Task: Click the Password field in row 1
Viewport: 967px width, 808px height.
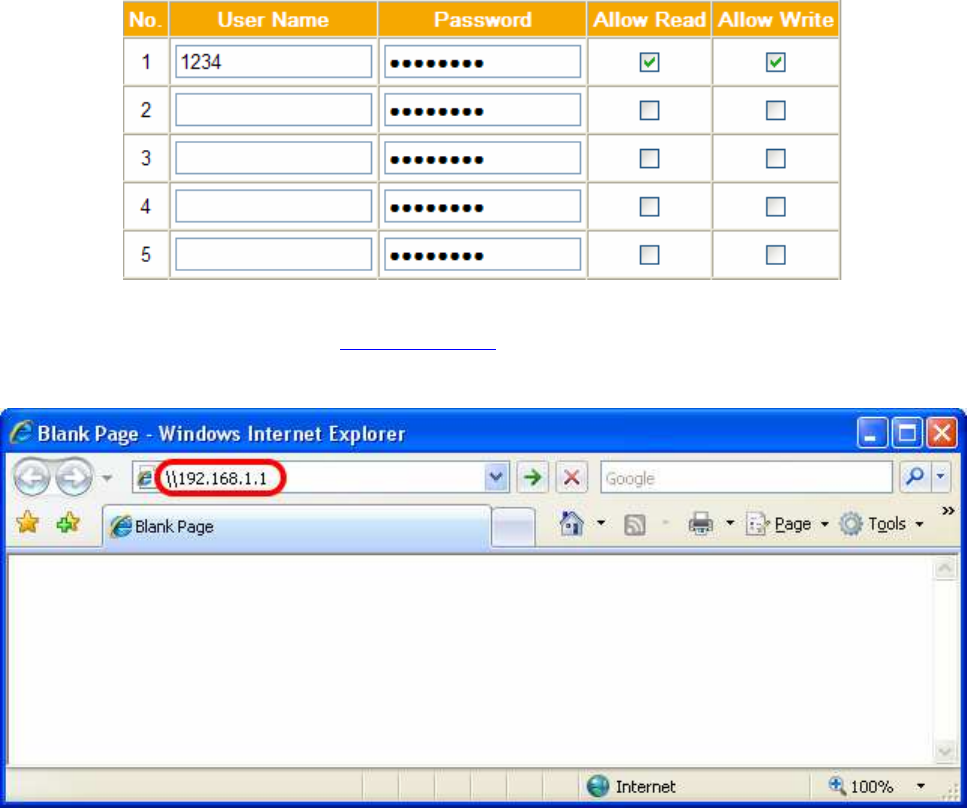Action: tap(482, 62)
